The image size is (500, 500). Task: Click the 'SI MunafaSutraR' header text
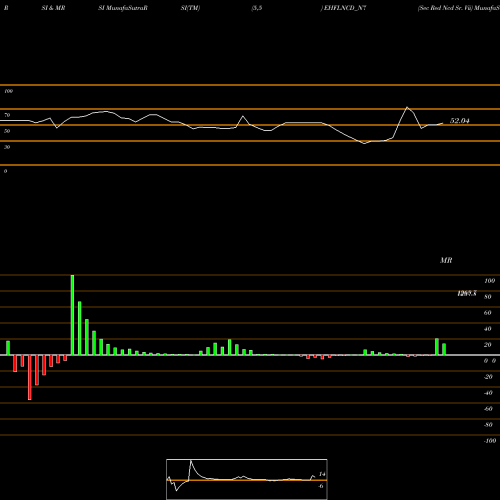[x=123, y=8]
